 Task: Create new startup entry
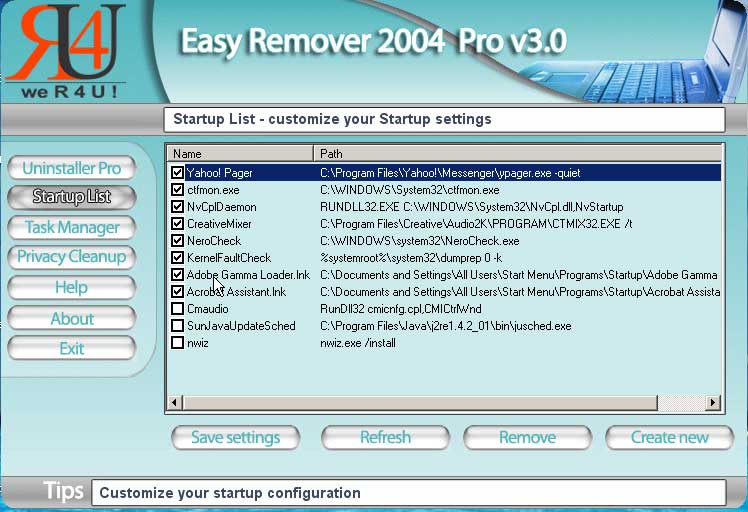click(670, 438)
